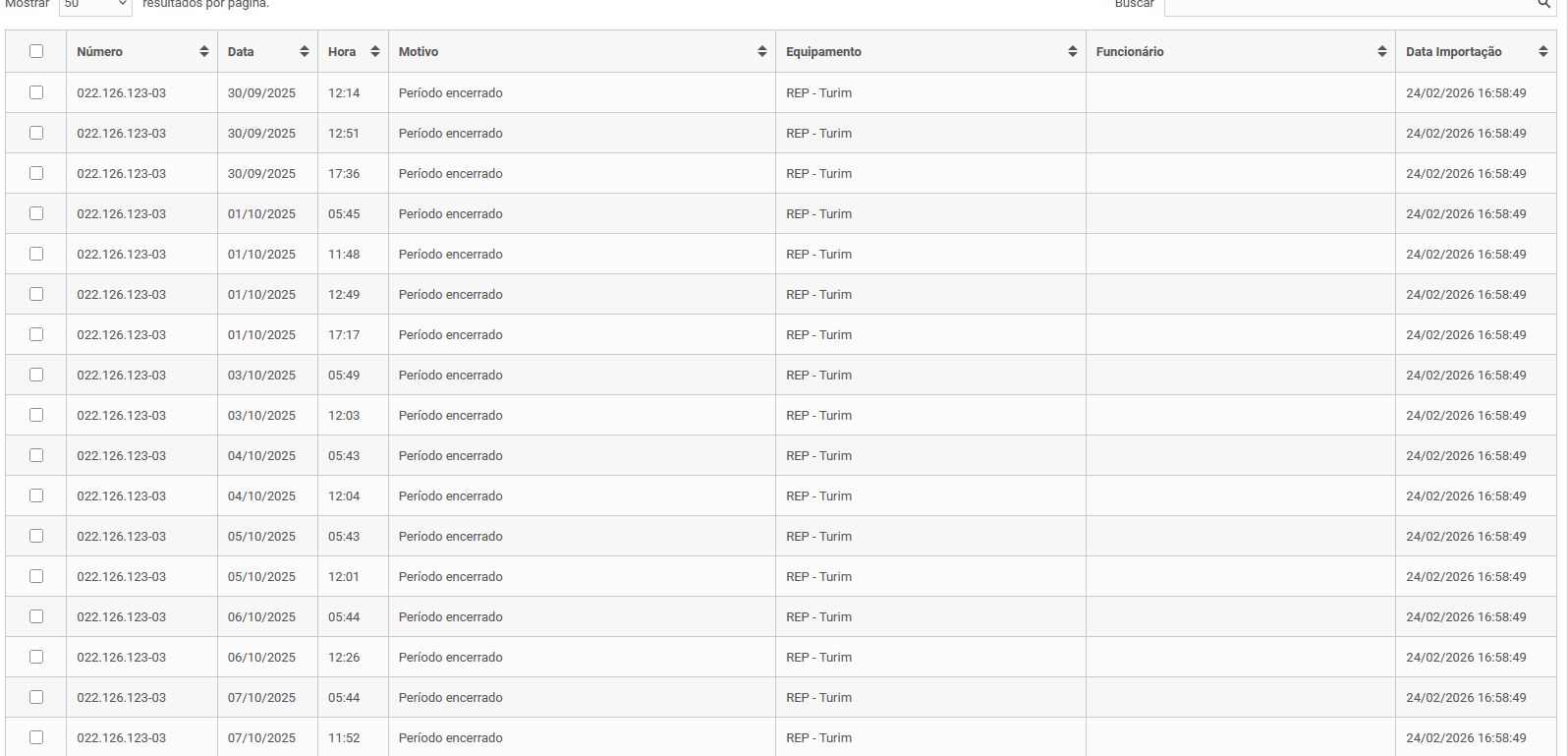
Task: Open the results-per-page dropdown
Action: [95, 5]
